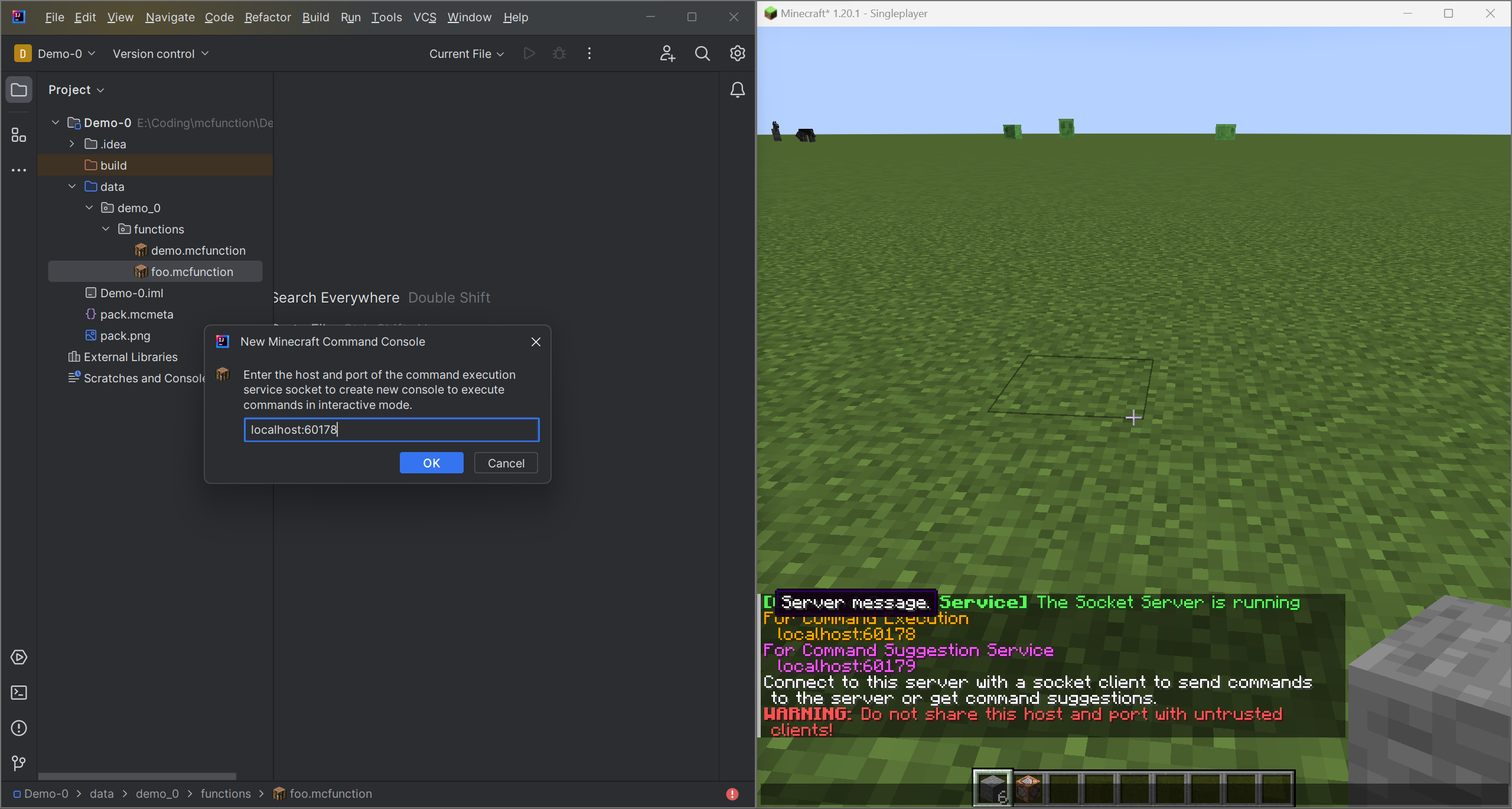
Task: Open the Notifications bell icon
Action: (x=737, y=90)
